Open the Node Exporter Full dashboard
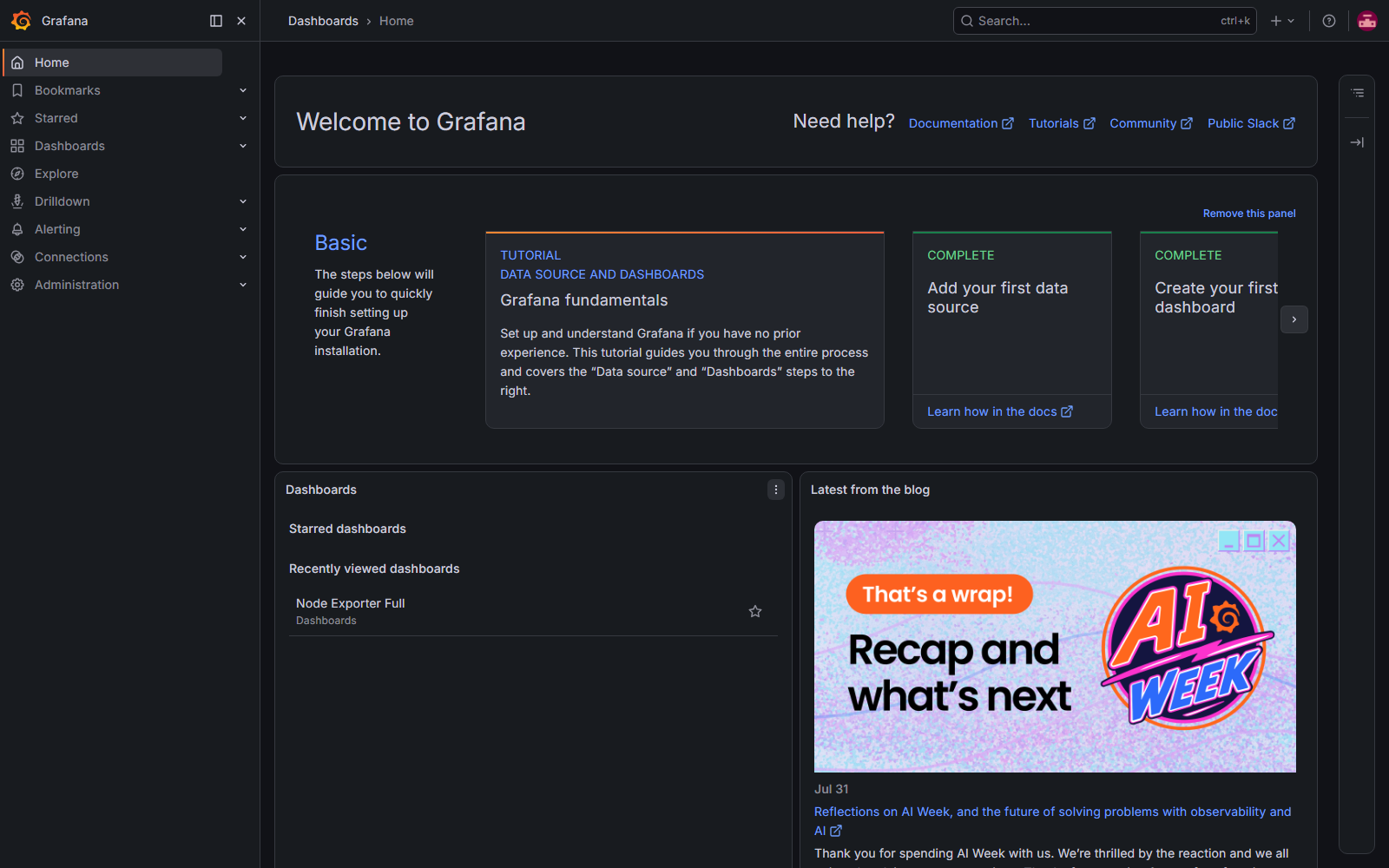This screenshot has height=868, width=1389. [x=351, y=603]
